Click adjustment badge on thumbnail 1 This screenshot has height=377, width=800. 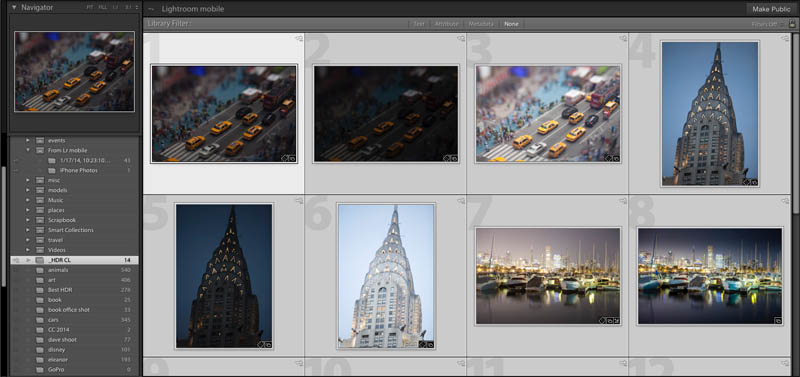tap(285, 158)
